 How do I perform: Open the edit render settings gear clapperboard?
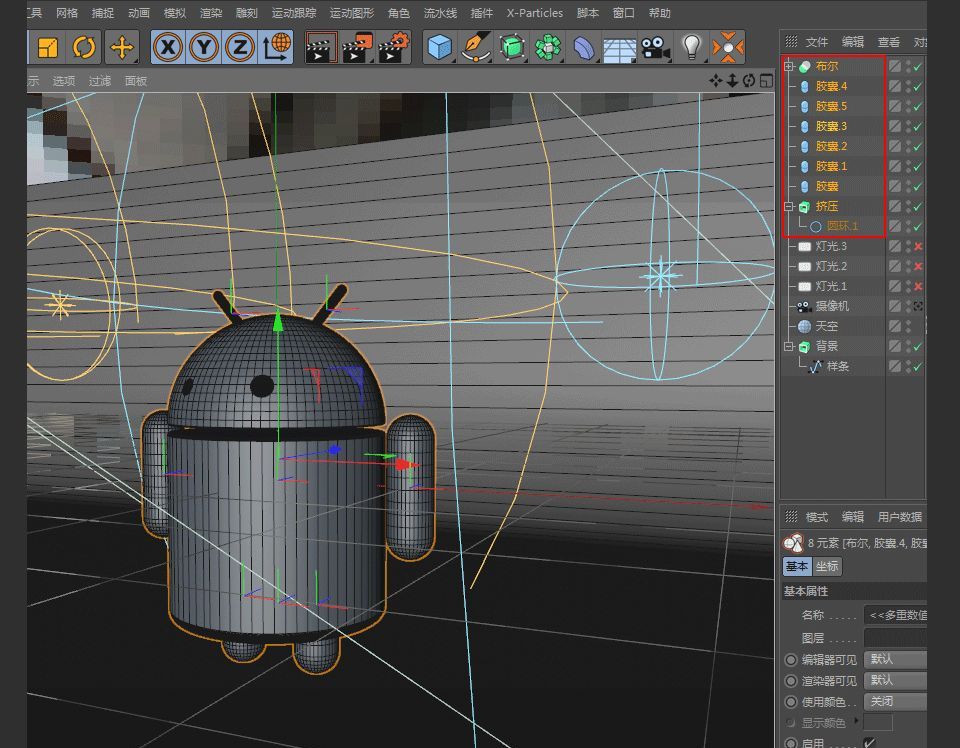pyautogui.click(x=394, y=47)
